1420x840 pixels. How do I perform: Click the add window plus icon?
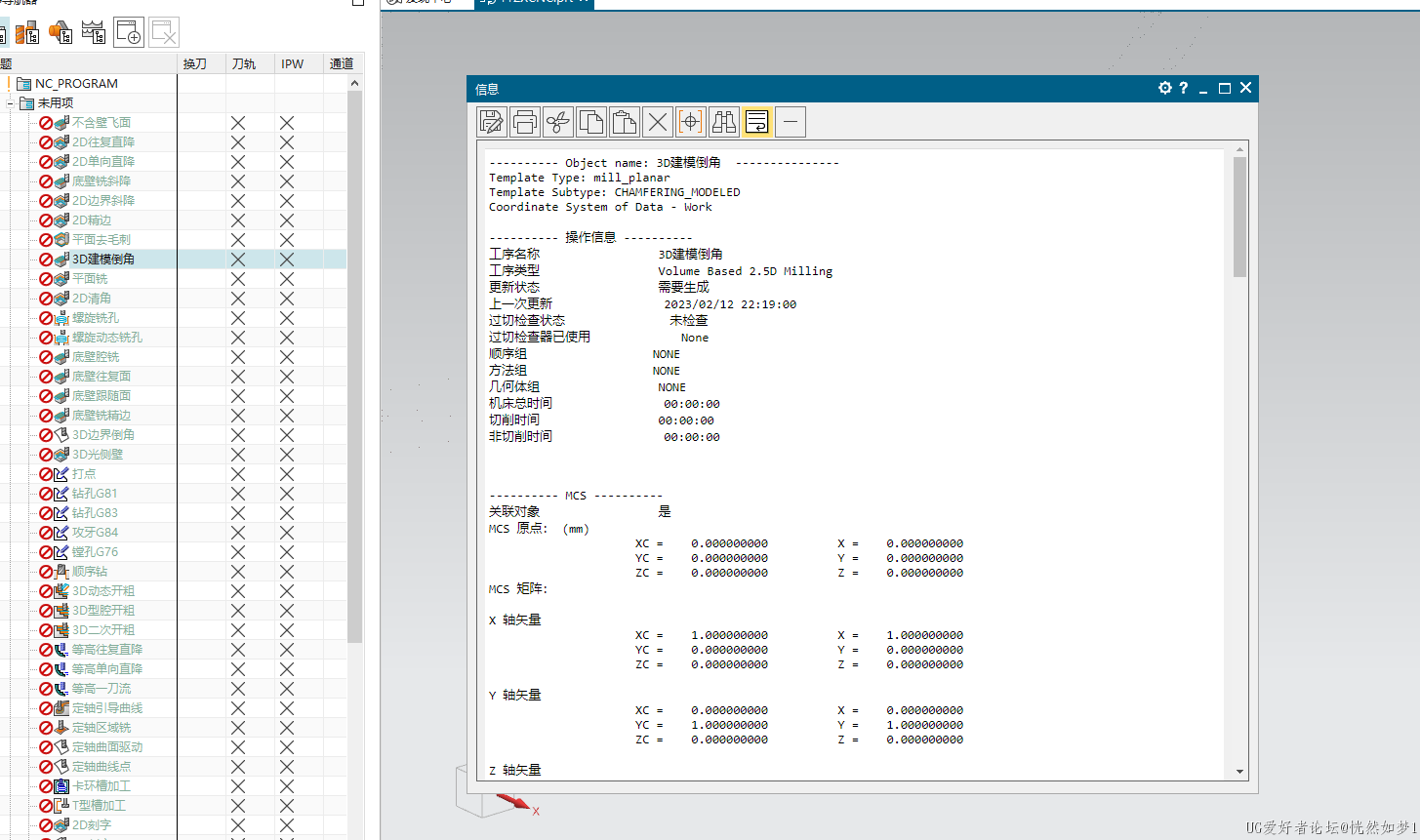click(129, 32)
